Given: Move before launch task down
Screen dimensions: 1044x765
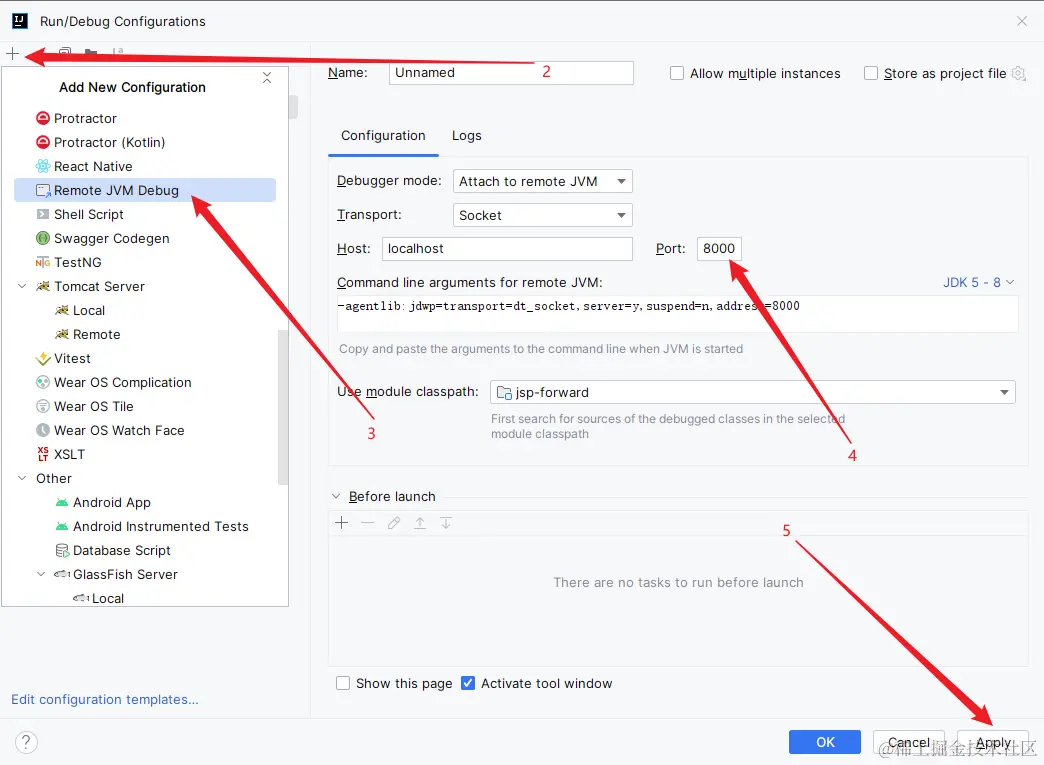Looking at the screenshot, I should tap(445, 523).
